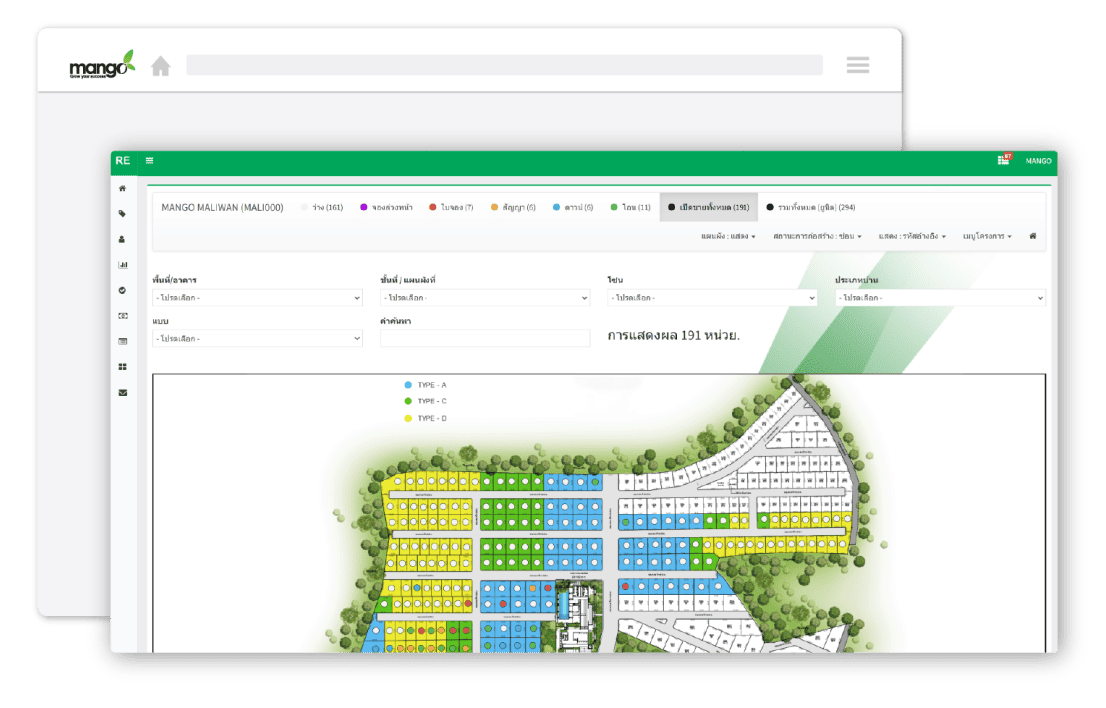Screen dimensions: 1106x708
Task: Click the blue TYPE - A legend swatch
Action: 408,385
